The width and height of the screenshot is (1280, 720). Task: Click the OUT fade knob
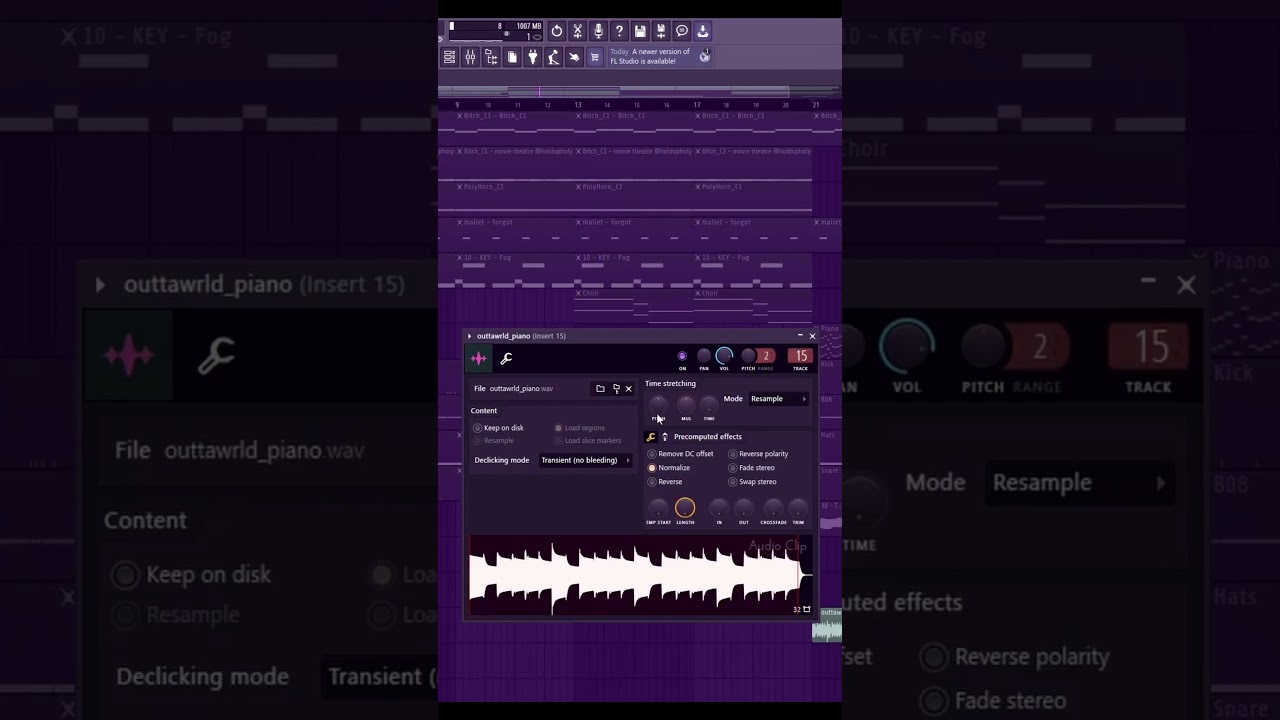tap(744, 508)
